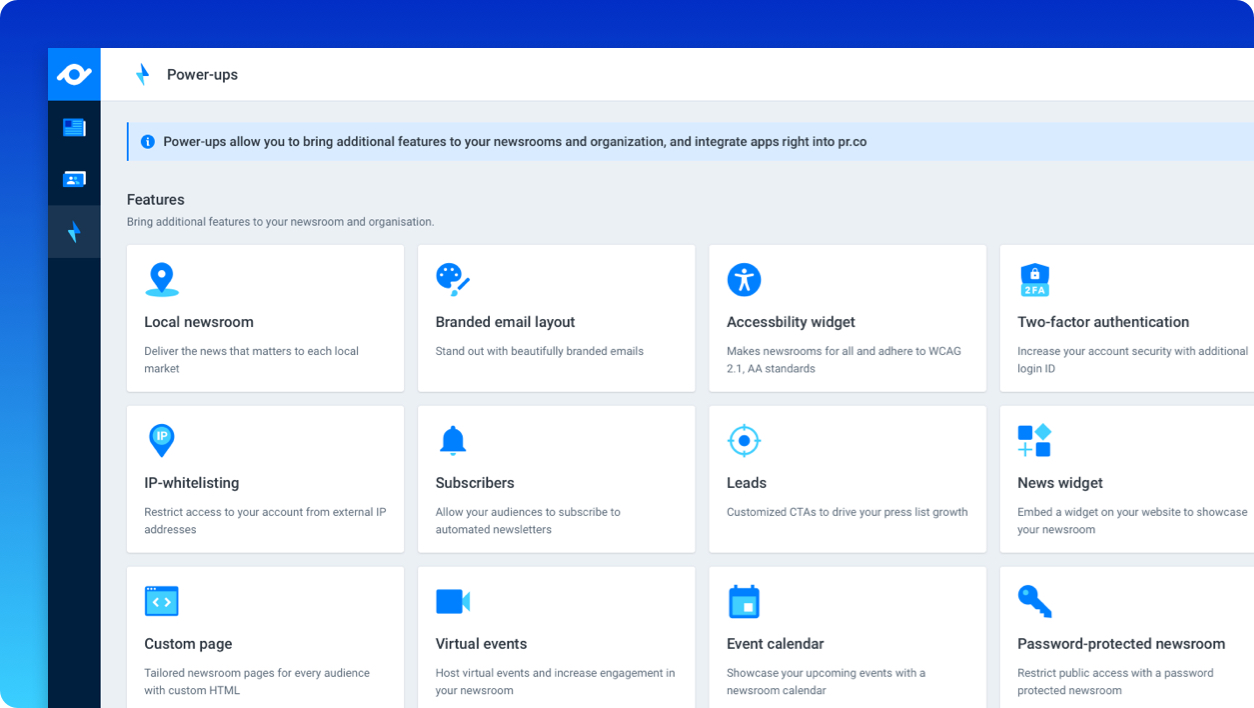Click the Two-factor authentication 2FA shield icon
The width and height of the screenshot is (1254, 708).
coord(1034,280)
